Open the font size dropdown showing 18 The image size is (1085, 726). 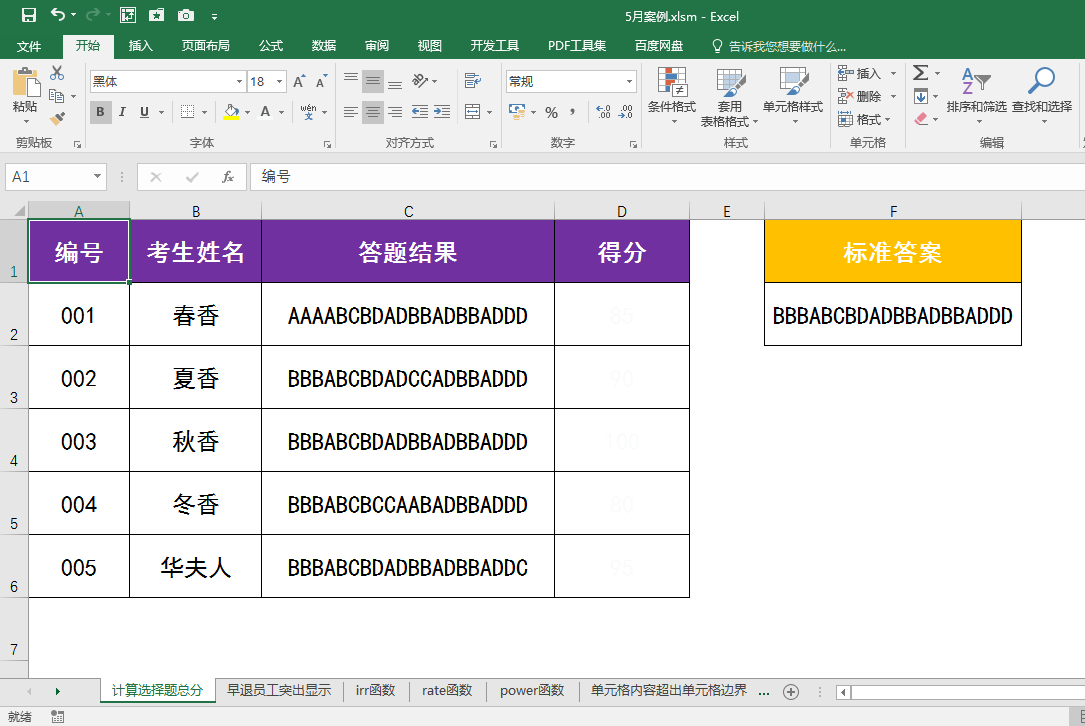point(280,82)
